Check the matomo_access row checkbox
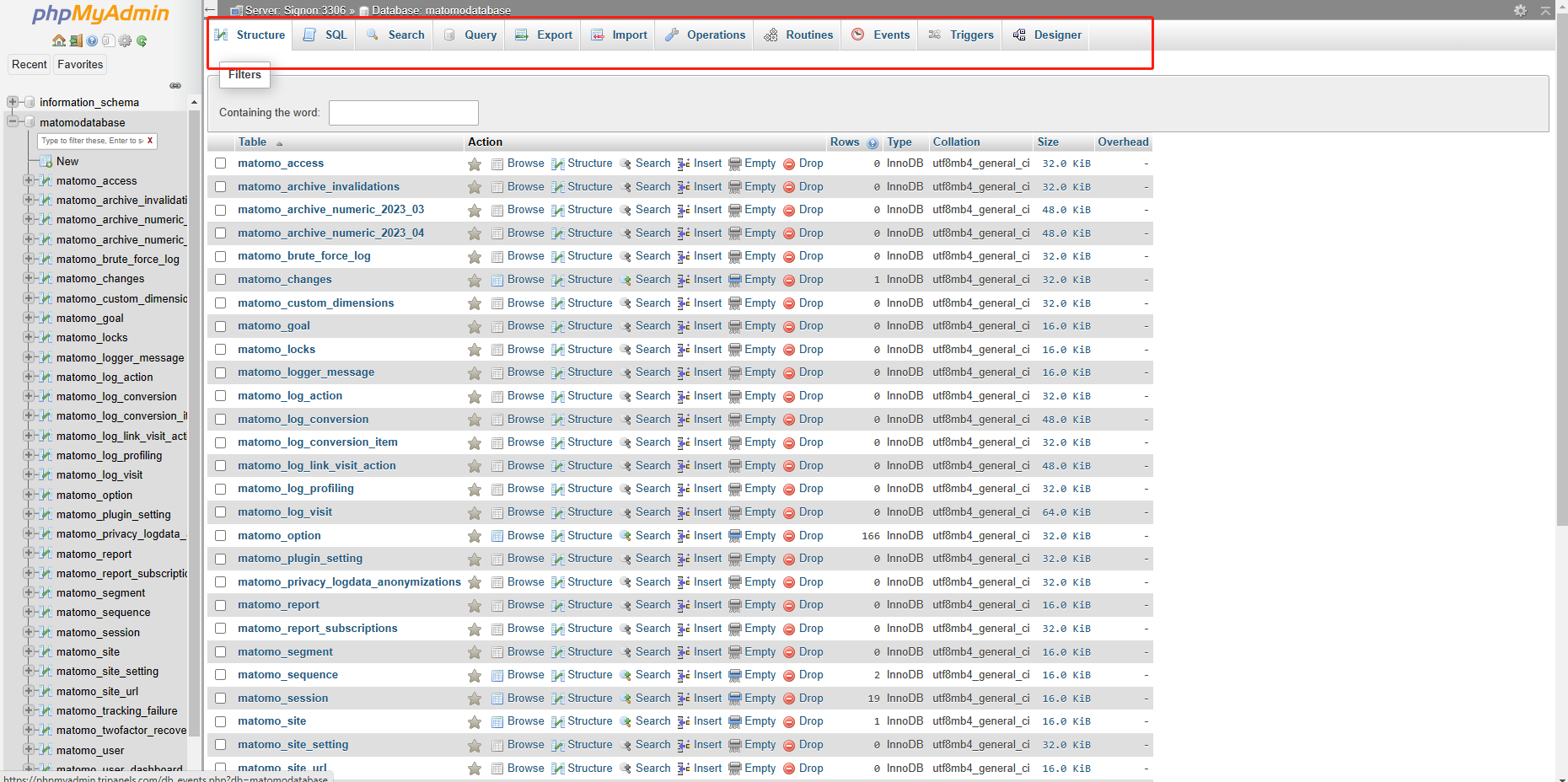Image resolution: width=1568 pixels, height=782 pixels. pyautogui.click(x=220, y=163)
